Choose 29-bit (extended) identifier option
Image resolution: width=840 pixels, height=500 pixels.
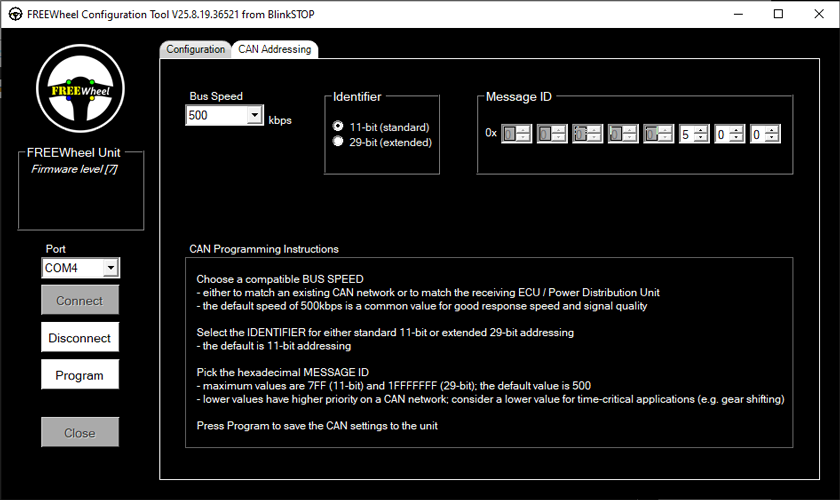338,142
